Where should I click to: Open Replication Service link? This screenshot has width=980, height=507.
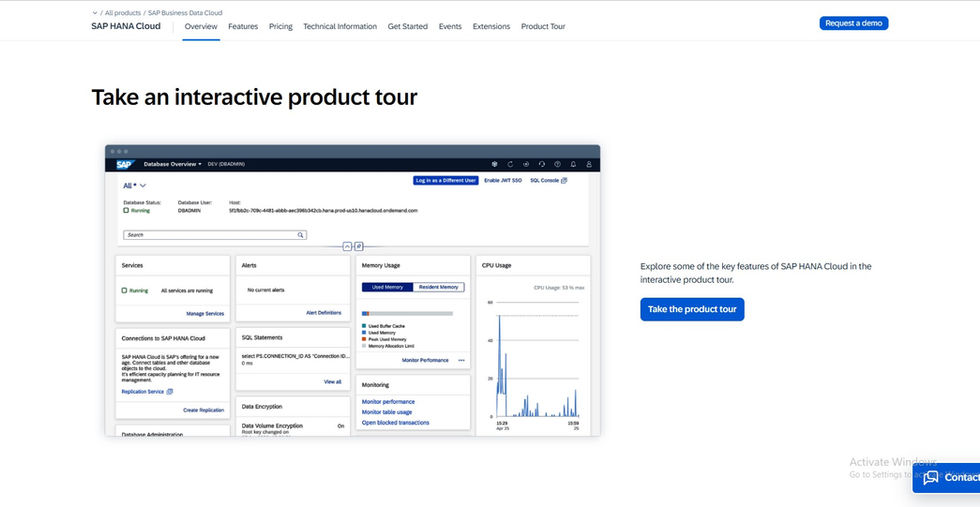(142, 392)
